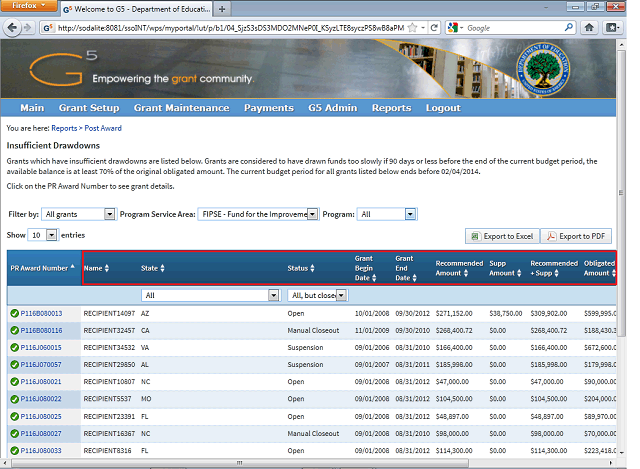
Task: Click the green check icon beside P116B080013
Action: (x=14, y=313)
